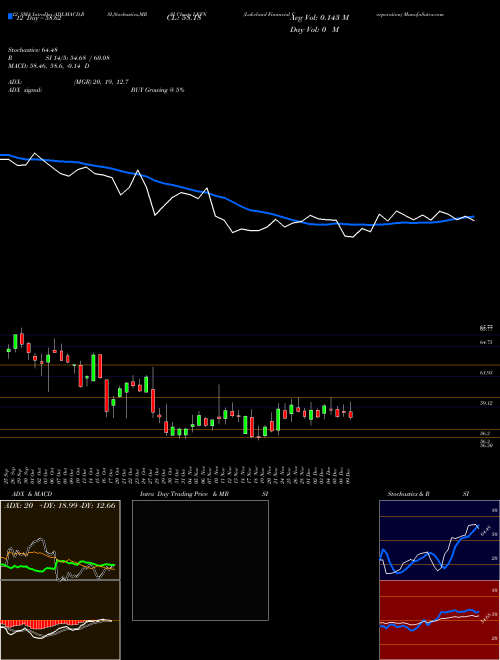500x660 pixels.
Task: Click the 'ADX: 20 +DY: 18.99 -DY: 12.66' header
Action: pos(60,506)
